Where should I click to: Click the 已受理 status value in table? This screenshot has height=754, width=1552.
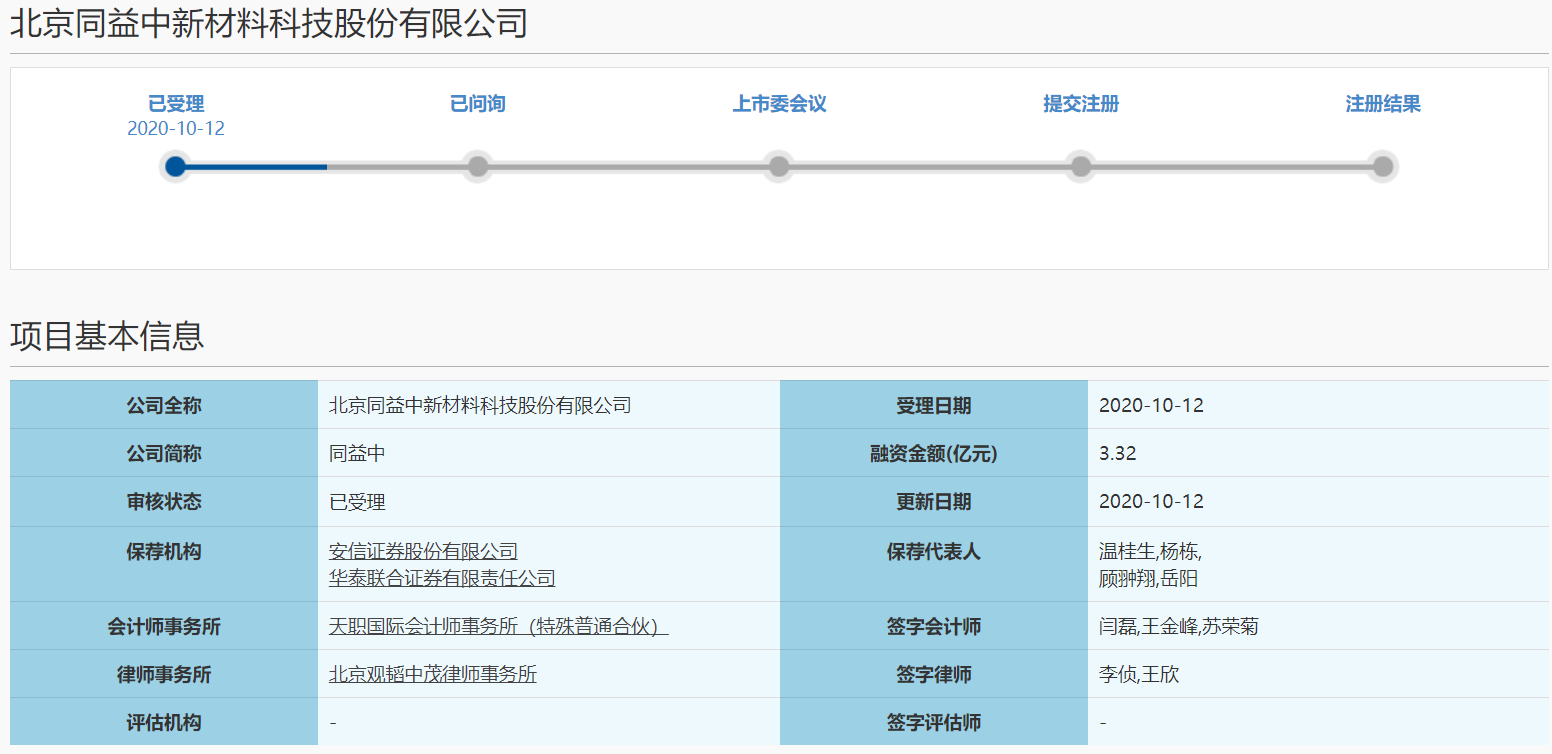pos(357,502)
